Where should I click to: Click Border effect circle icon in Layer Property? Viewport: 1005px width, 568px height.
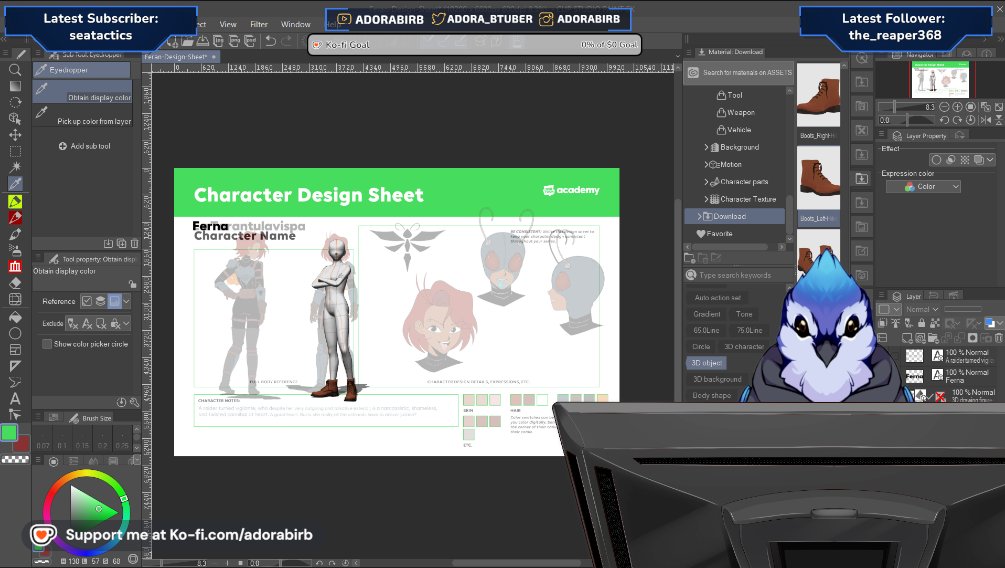point(936,160)
